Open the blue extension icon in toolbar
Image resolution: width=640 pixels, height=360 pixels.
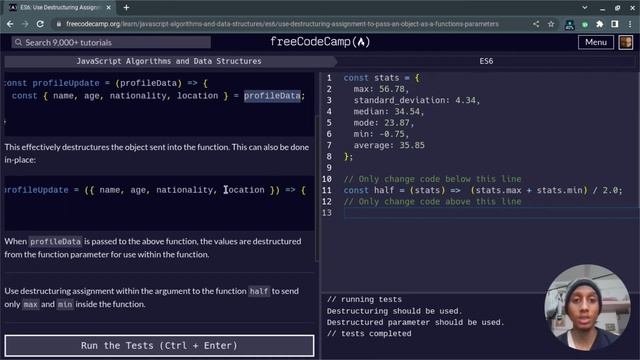pos(569,24)
